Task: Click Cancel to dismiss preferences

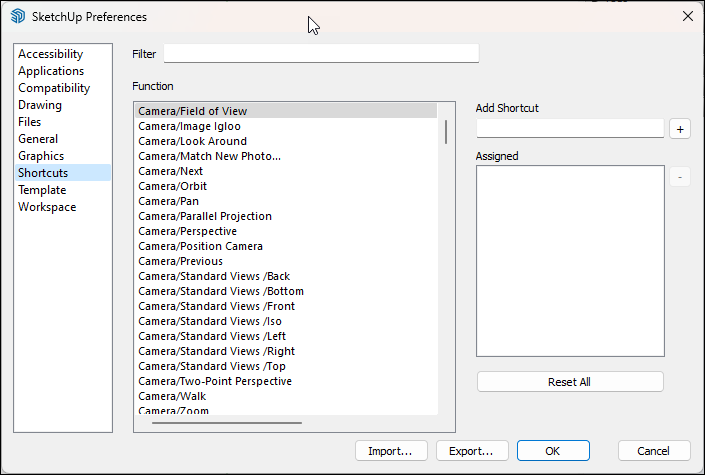Action: tap(654, 451)
